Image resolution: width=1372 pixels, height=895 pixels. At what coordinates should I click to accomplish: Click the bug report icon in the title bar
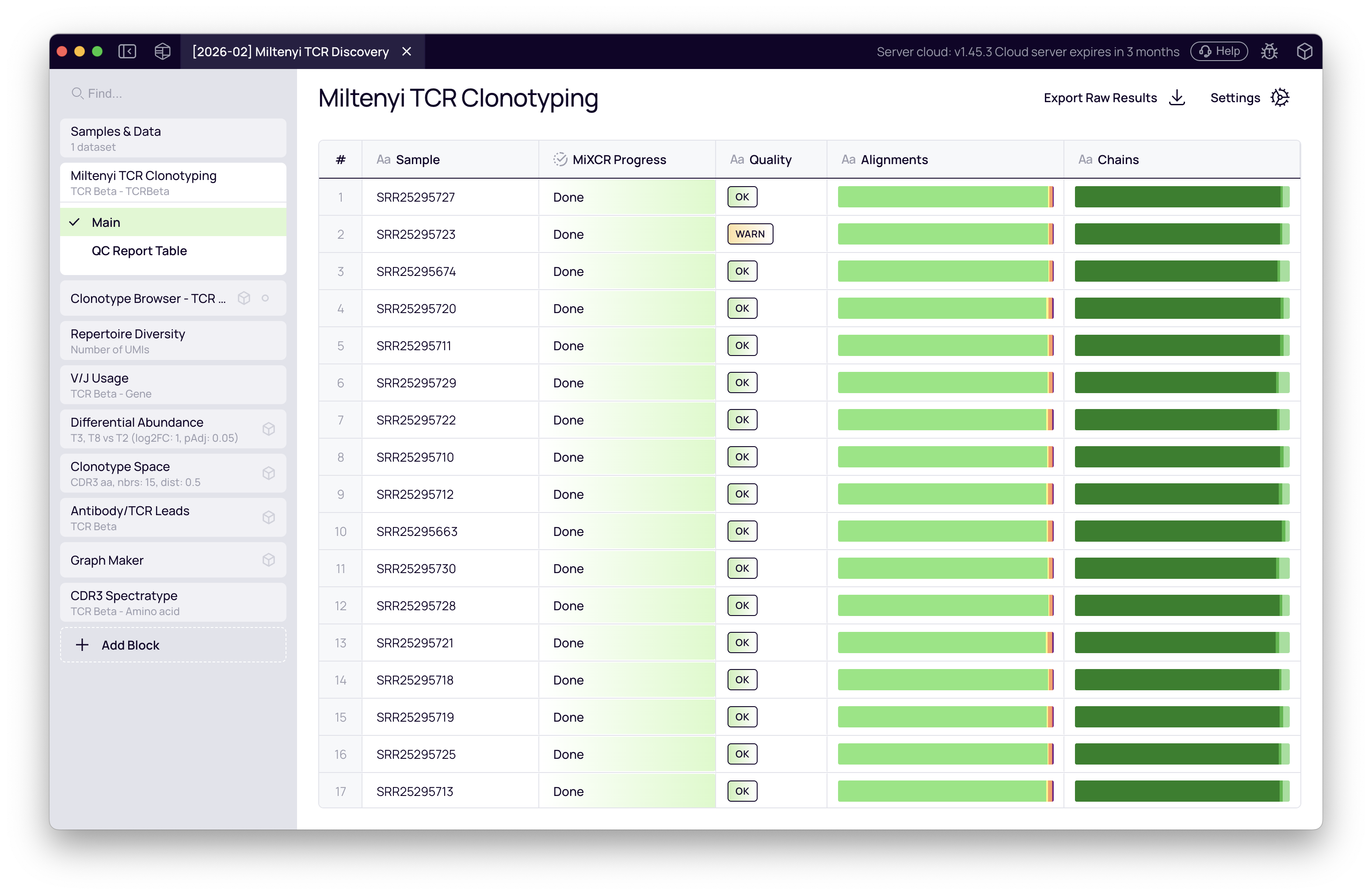(x=1270, y=51)
